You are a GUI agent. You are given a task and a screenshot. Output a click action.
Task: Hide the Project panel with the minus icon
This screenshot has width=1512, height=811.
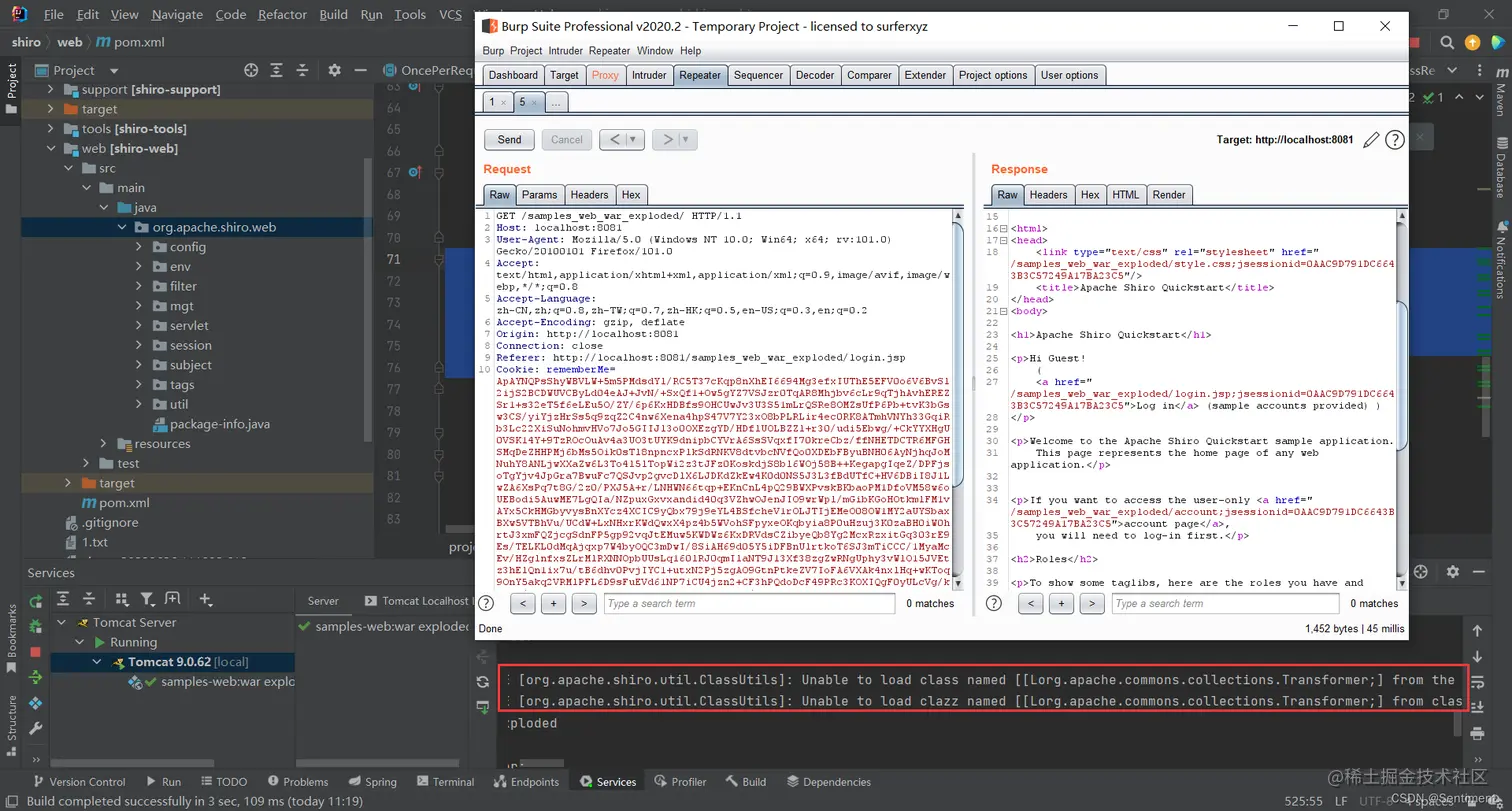pos(360,70)
